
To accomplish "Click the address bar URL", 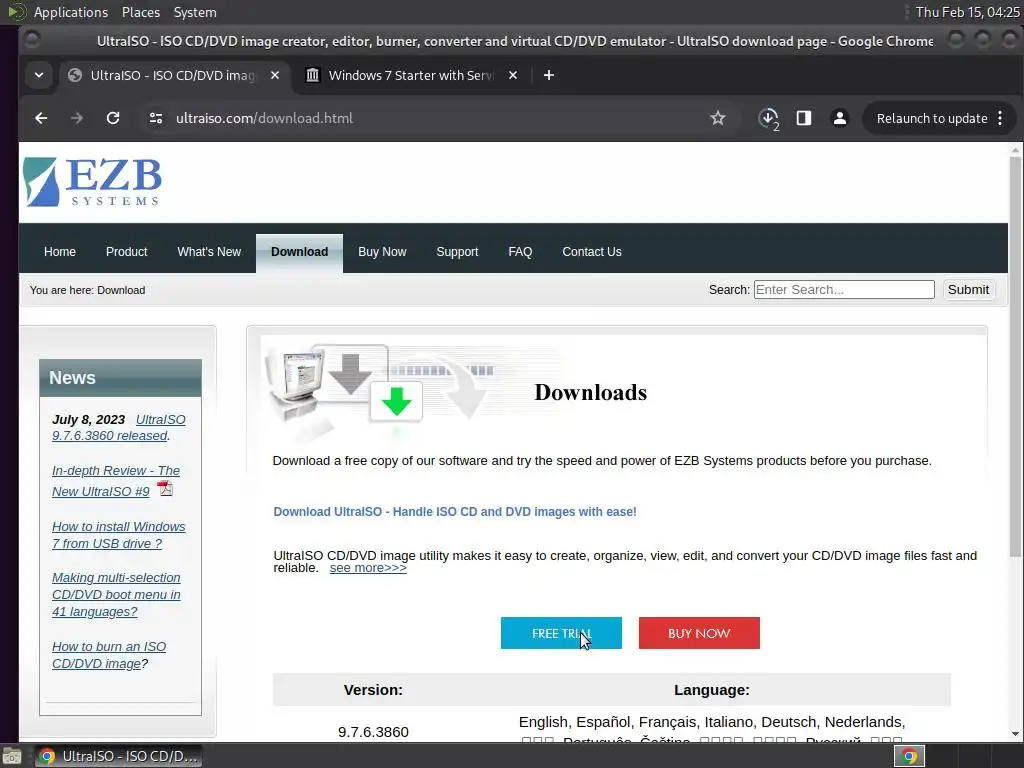I will pos(264,118).
